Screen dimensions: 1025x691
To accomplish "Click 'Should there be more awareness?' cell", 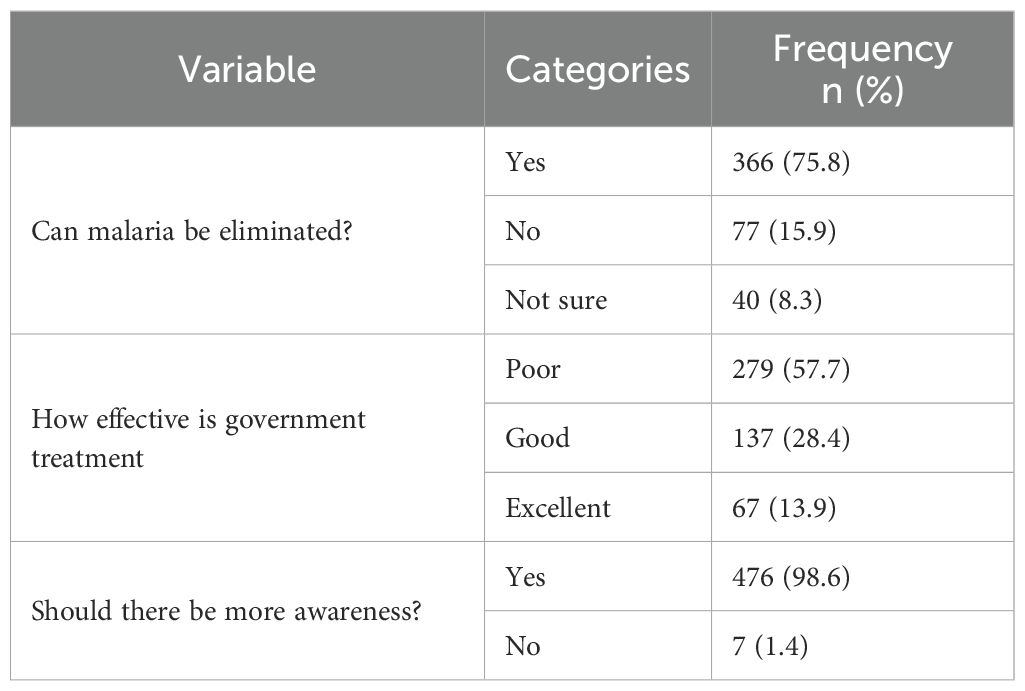I will point(226,611).
